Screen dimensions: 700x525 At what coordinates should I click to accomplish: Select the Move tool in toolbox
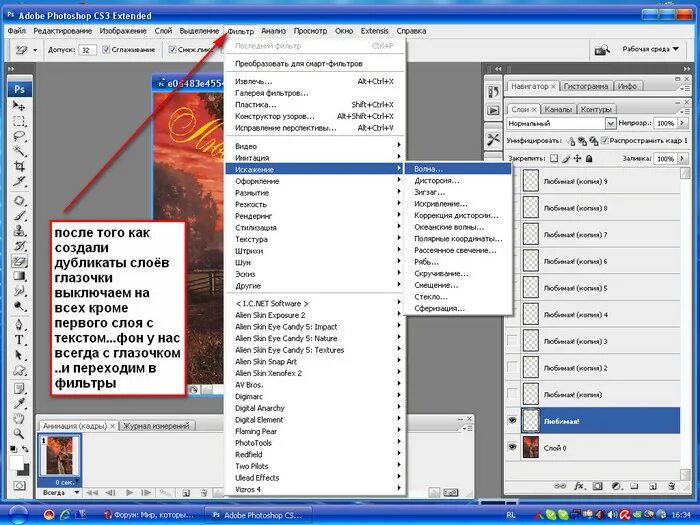coord(19,106)
